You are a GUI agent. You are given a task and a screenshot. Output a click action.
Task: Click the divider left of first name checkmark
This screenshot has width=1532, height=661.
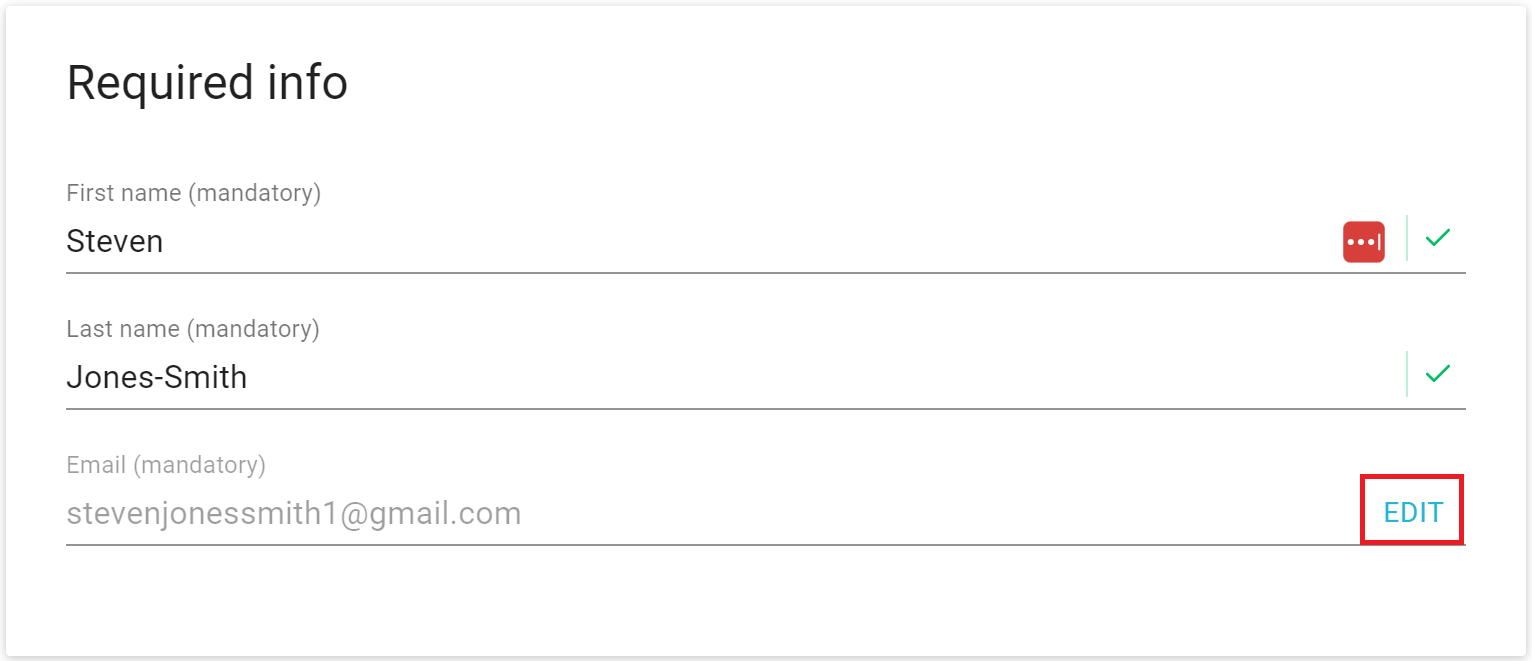[x=1407, y=238]
